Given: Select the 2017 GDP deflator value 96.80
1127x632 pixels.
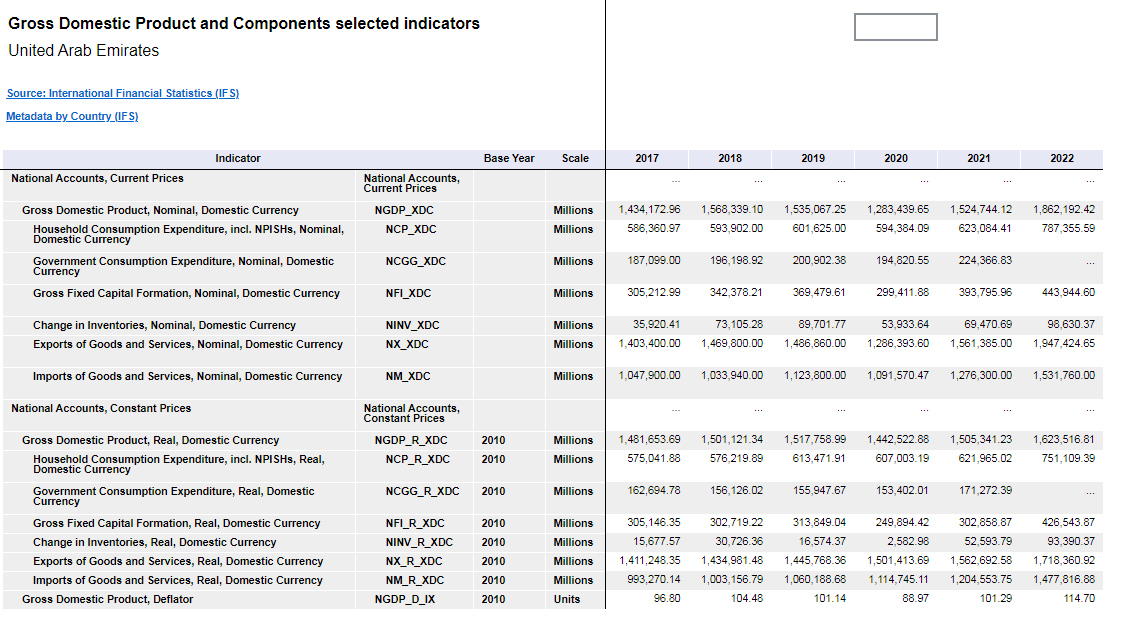Looking at the screenshot, I should coord(667,599).
